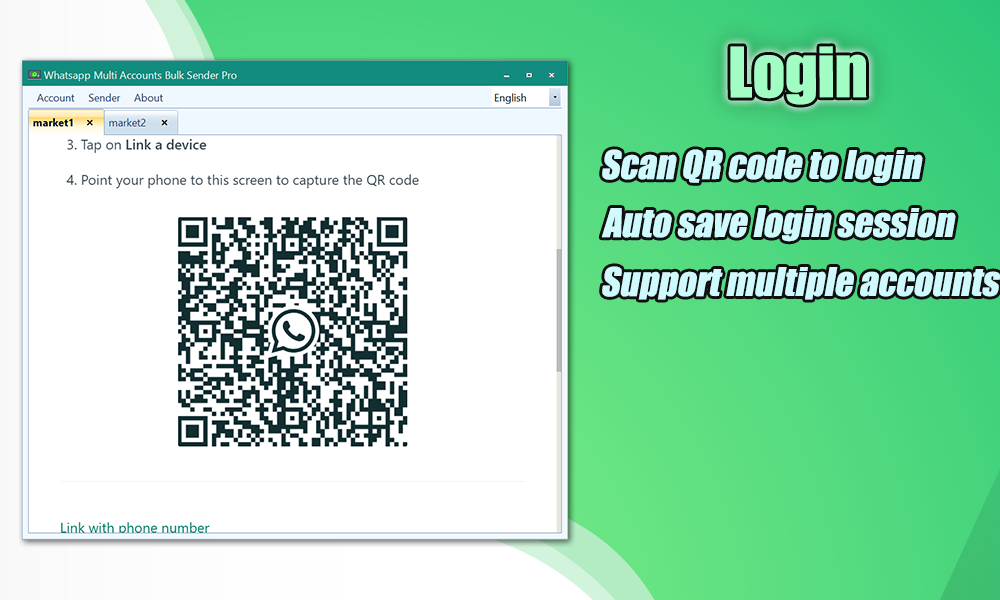Switch to the market2 tab
This screenshot has width=1000, height=600.
tap(130, 122)
